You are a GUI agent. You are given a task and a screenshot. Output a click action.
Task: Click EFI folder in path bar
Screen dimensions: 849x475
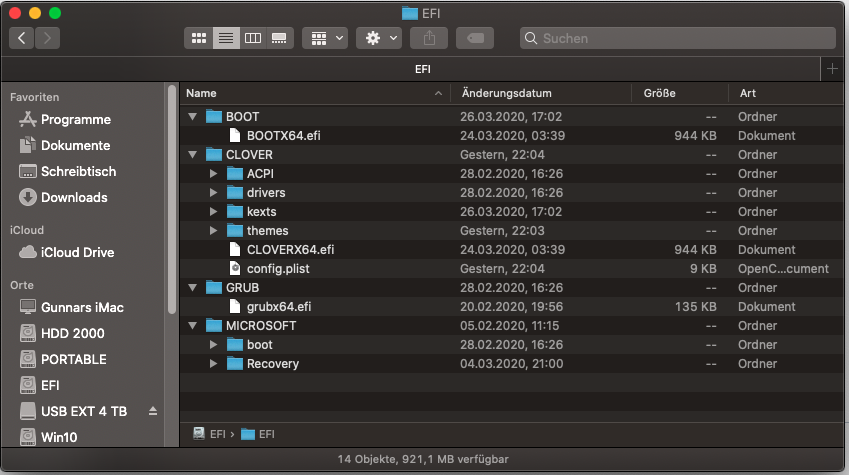click(x=258, y=434)
